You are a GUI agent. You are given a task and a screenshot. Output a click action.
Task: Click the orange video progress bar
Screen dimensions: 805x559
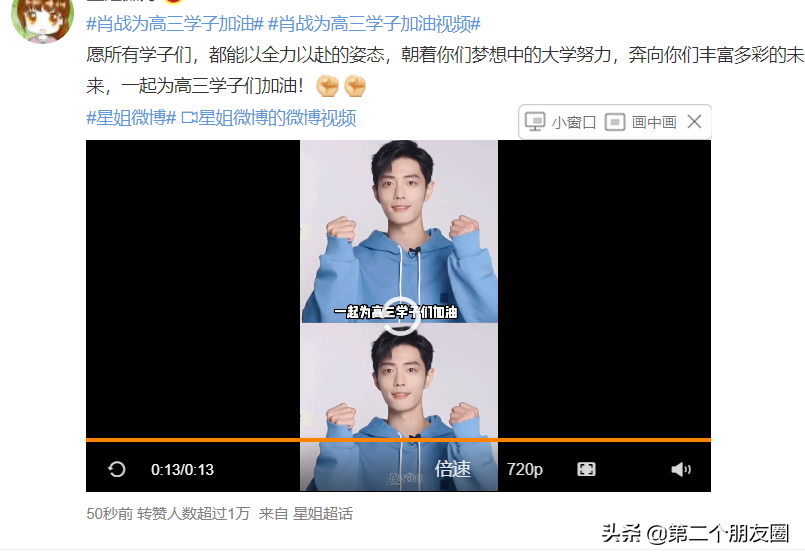398,440
